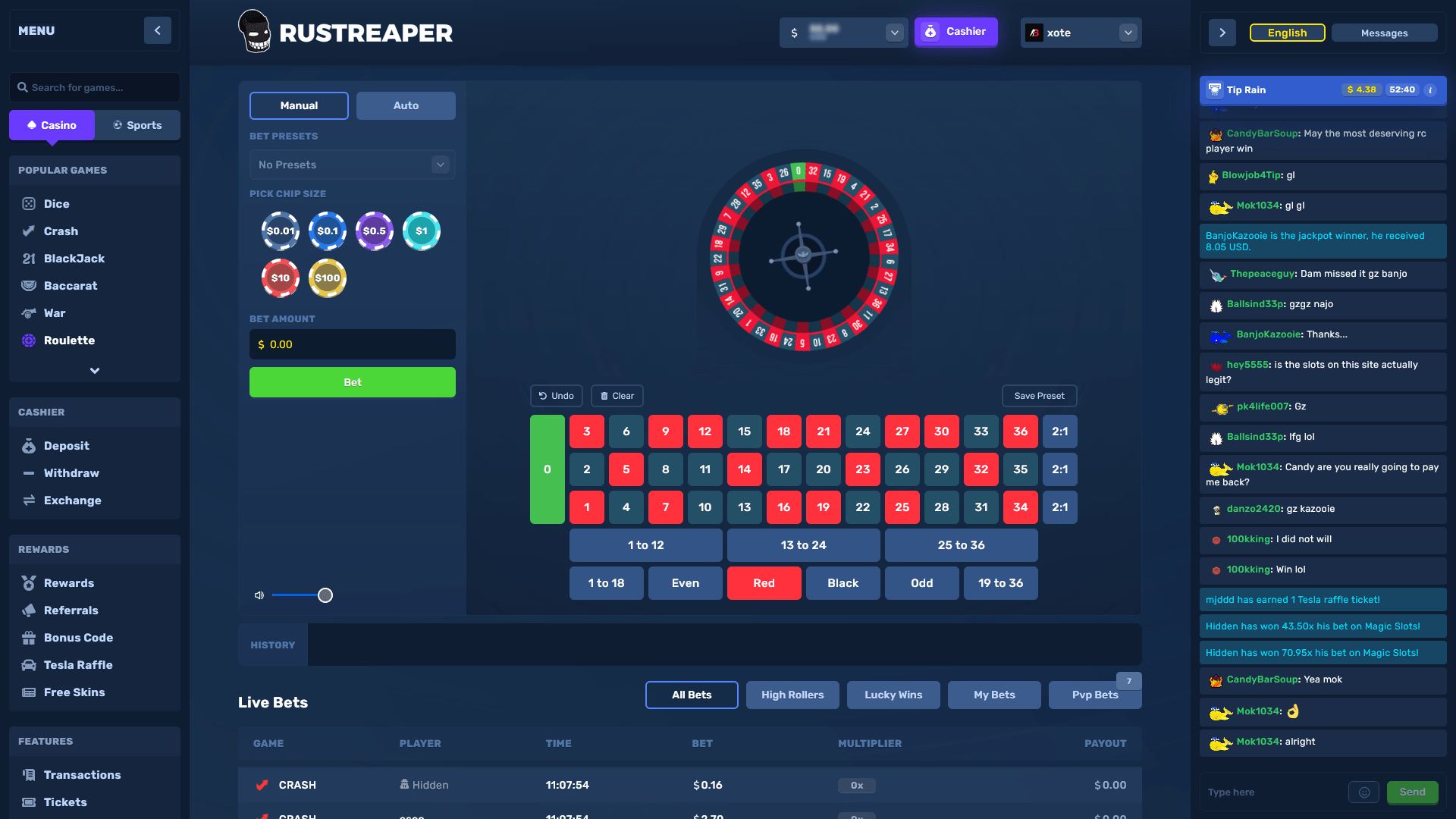The height and width of the screenshot is (819, 1456).
Task: Click the Dice game icon in sidebar
Action: 29,204
